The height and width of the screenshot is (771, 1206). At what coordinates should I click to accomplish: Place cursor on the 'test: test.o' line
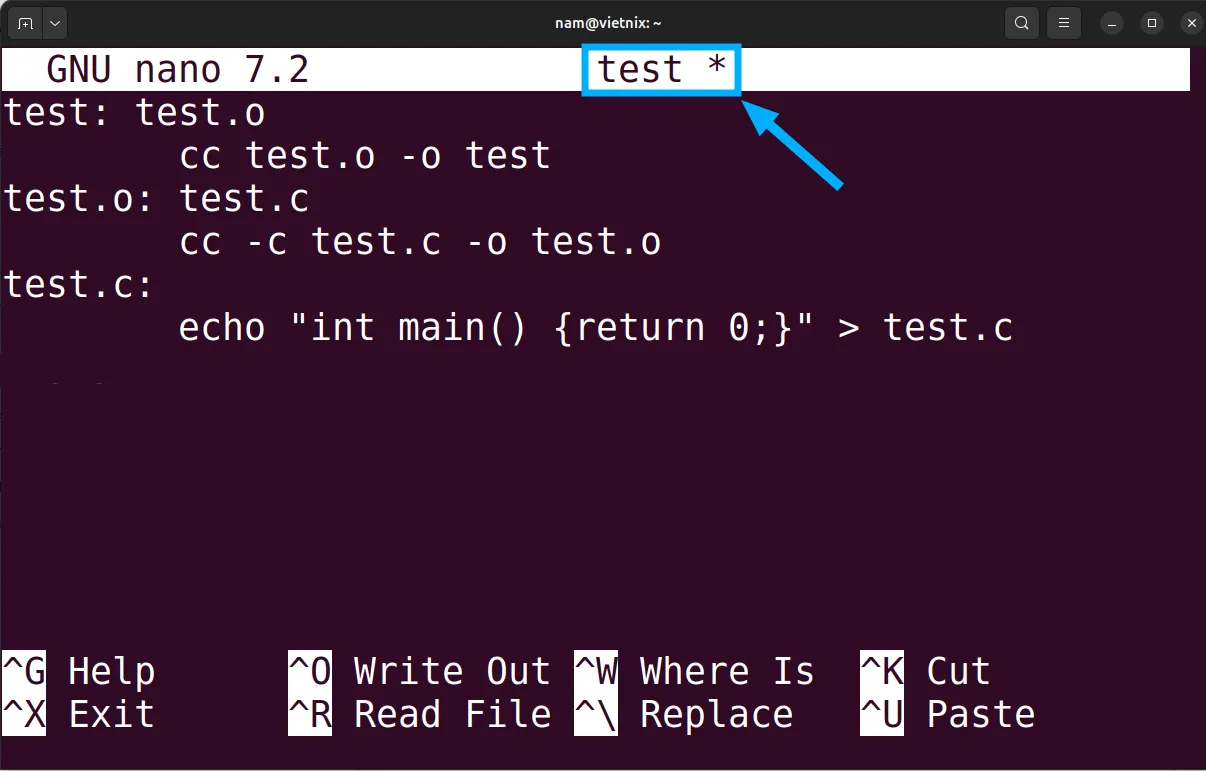coord(135,113)
